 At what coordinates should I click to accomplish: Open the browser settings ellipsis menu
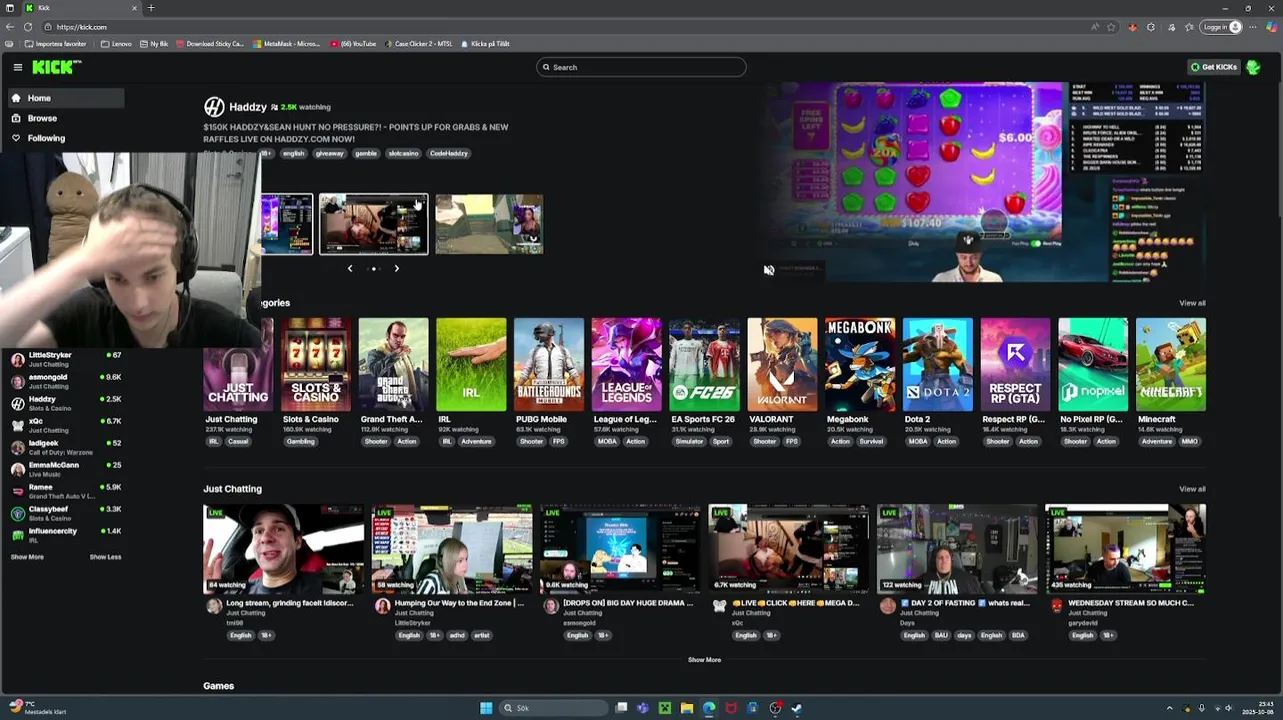point(1253,27)
